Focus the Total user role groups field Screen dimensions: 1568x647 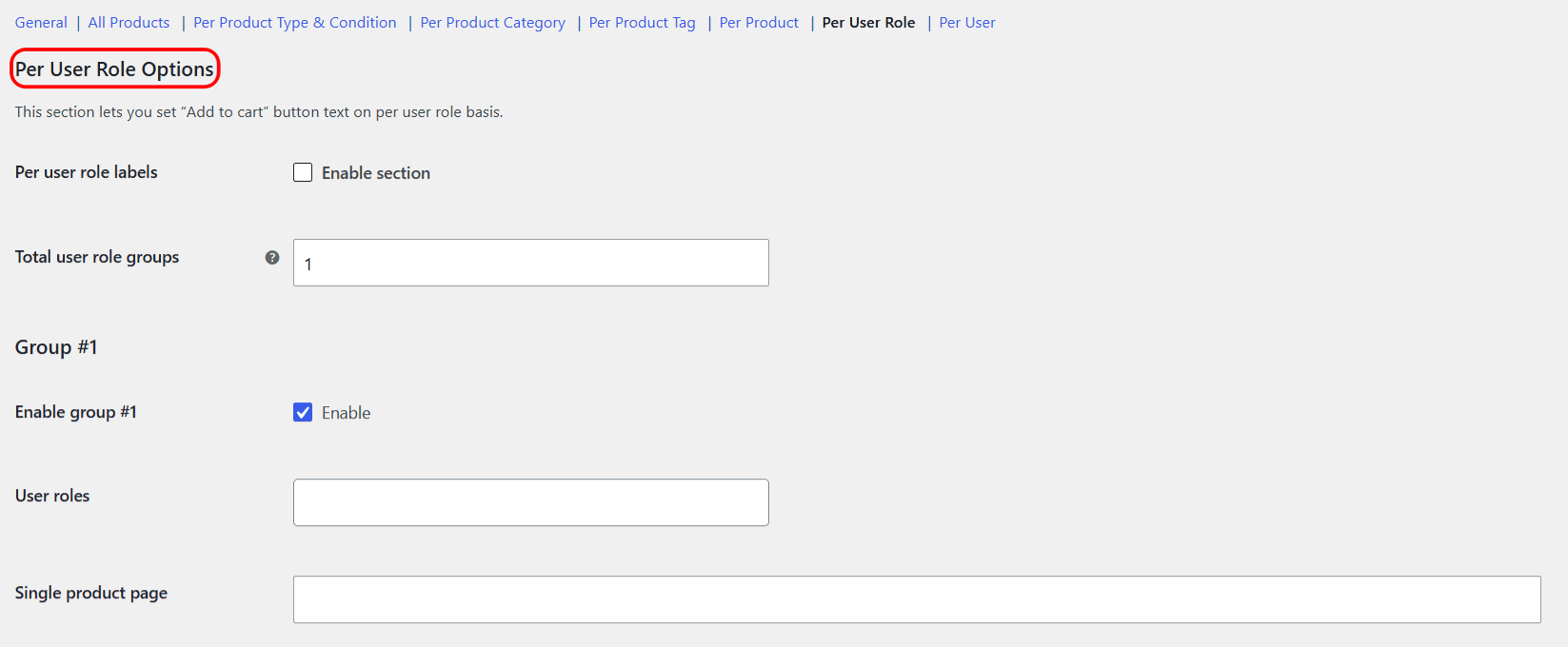[x=531, y=263]
